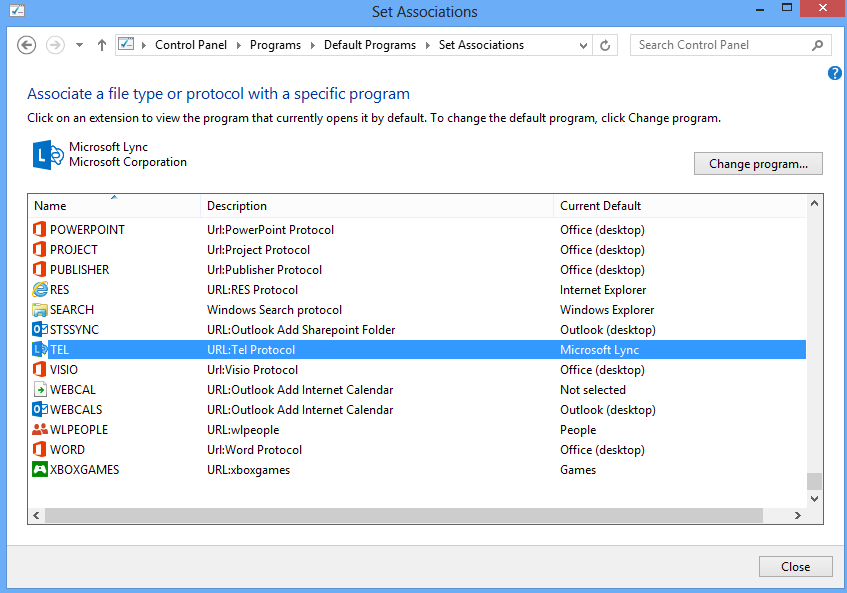Select the WEBCAL row name
The image size is (847, 593).
tap(73, 389)
